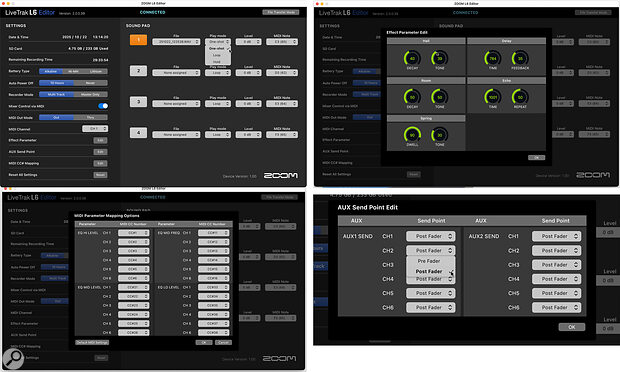Select sound pad 4 button
Viewport: 620px width, 372px height.
pos(138,133)
